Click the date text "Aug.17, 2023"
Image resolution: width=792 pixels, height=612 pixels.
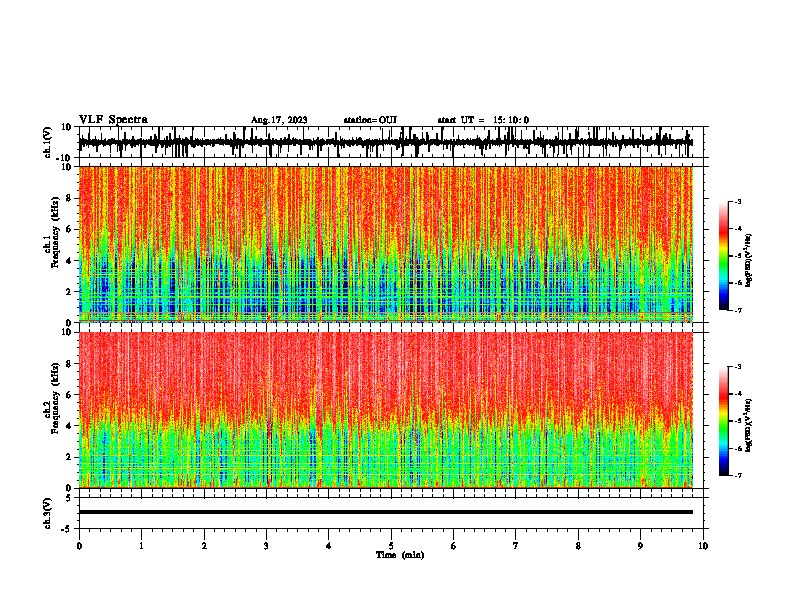(x=279, y=120)
